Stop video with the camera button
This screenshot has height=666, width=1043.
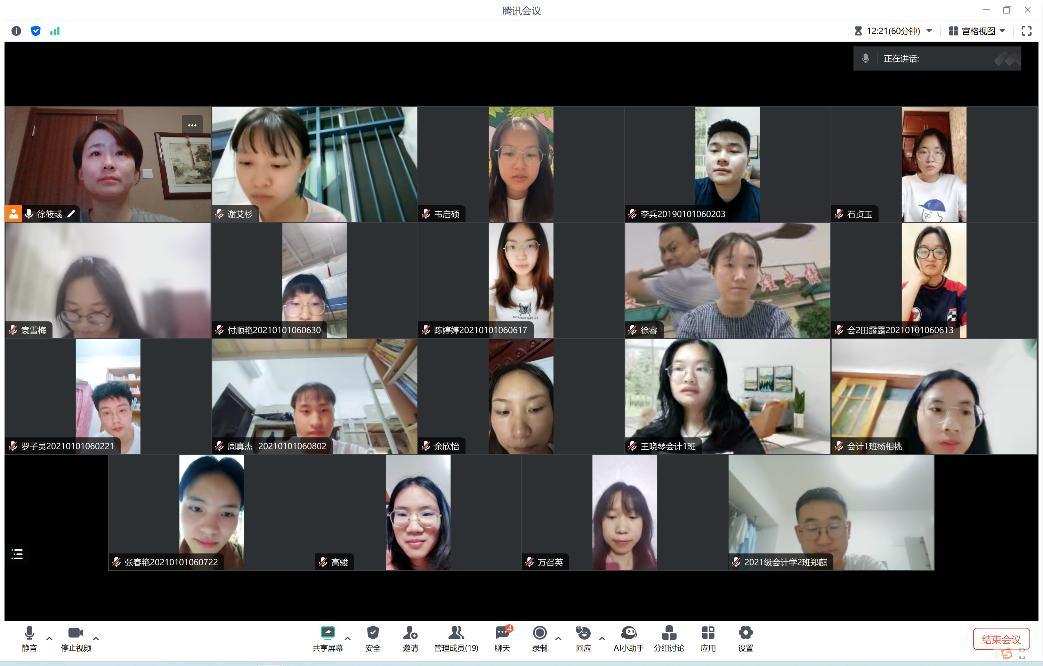click(75, 637)
